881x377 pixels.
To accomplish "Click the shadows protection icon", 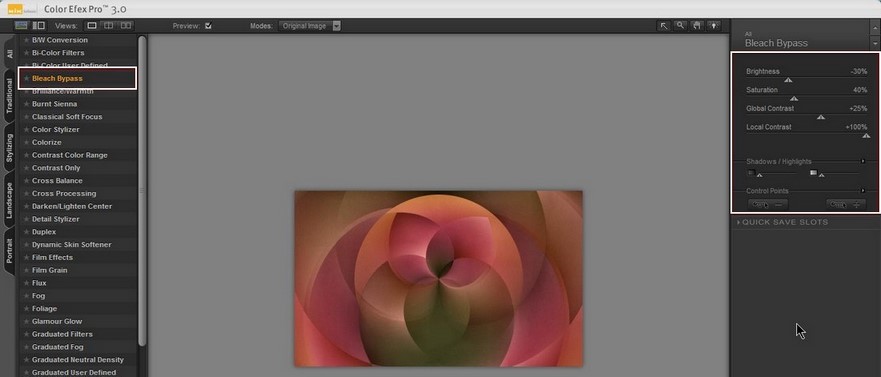I will 751,172.
